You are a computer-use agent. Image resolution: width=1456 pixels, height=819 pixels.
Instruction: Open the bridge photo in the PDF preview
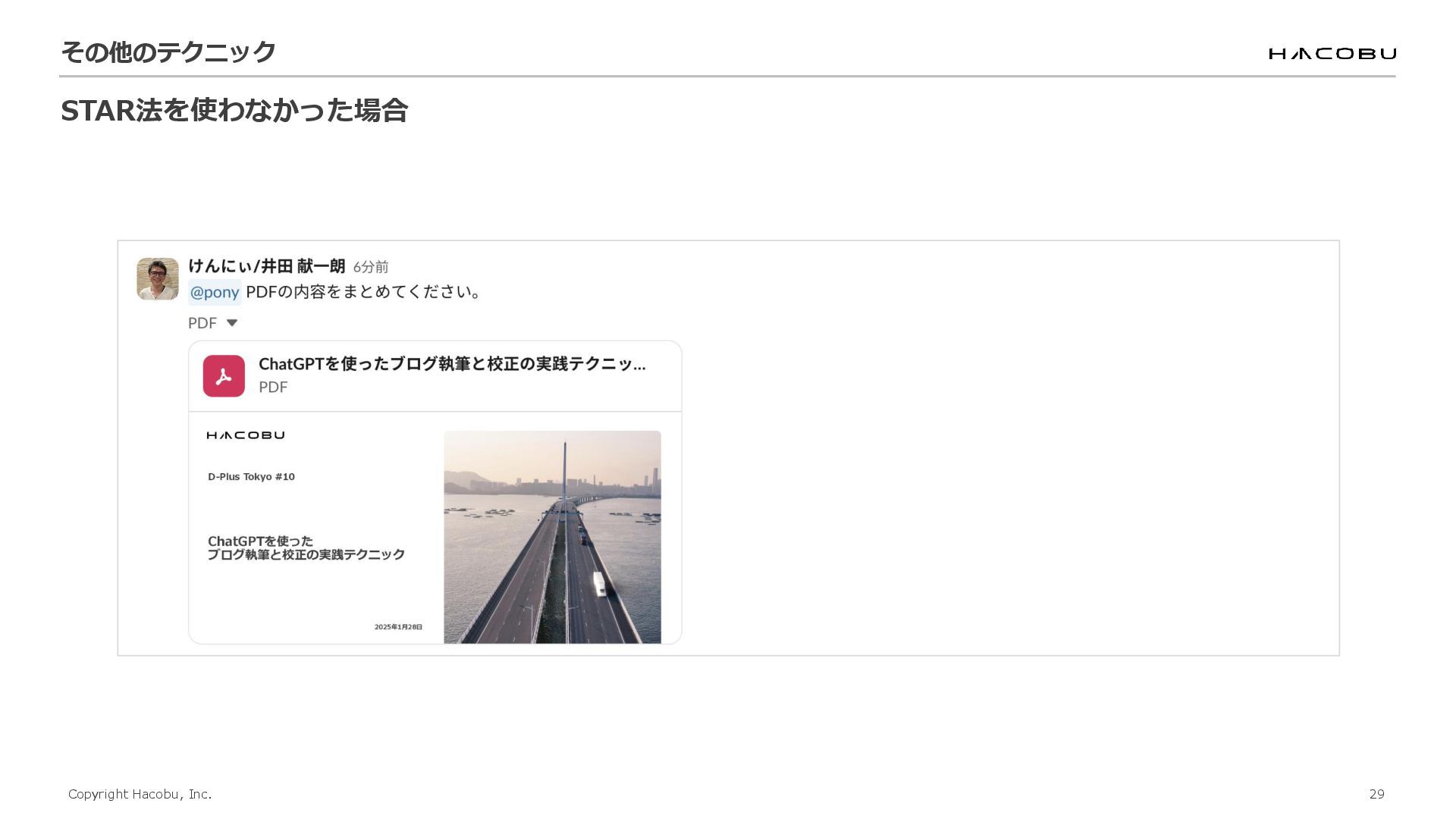tap(552, 537)
